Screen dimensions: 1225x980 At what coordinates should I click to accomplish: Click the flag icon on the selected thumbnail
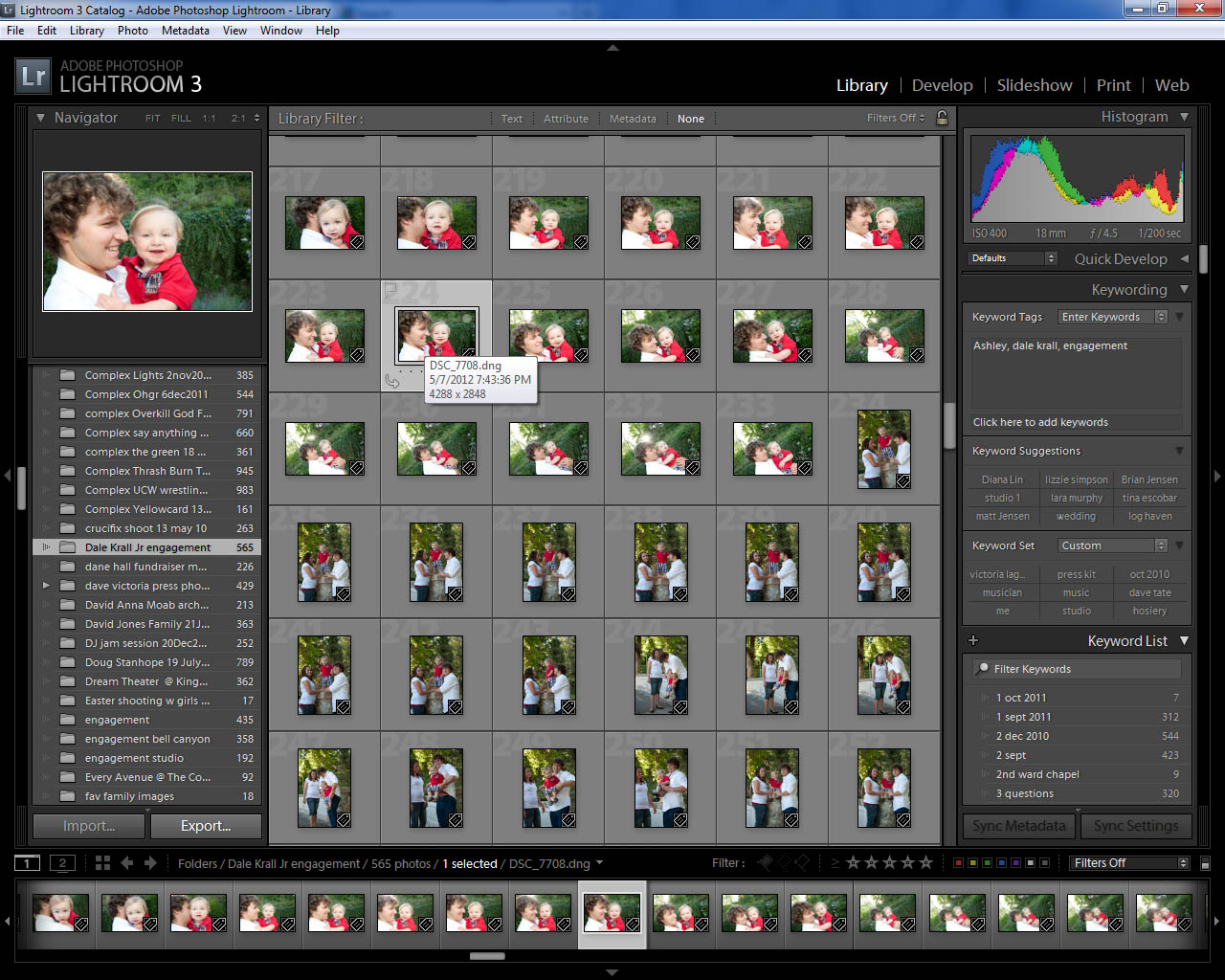click(390, 289)
